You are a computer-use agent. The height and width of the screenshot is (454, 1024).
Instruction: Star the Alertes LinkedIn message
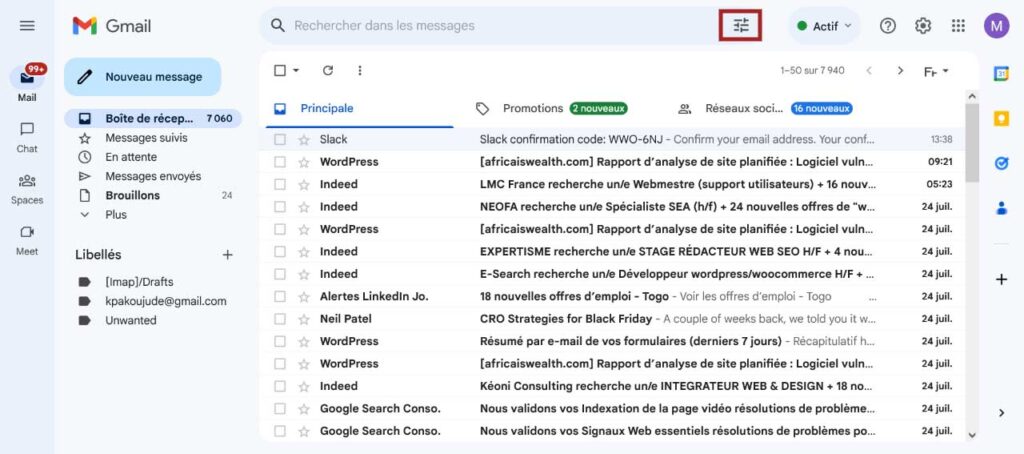(x=304, y=297)
